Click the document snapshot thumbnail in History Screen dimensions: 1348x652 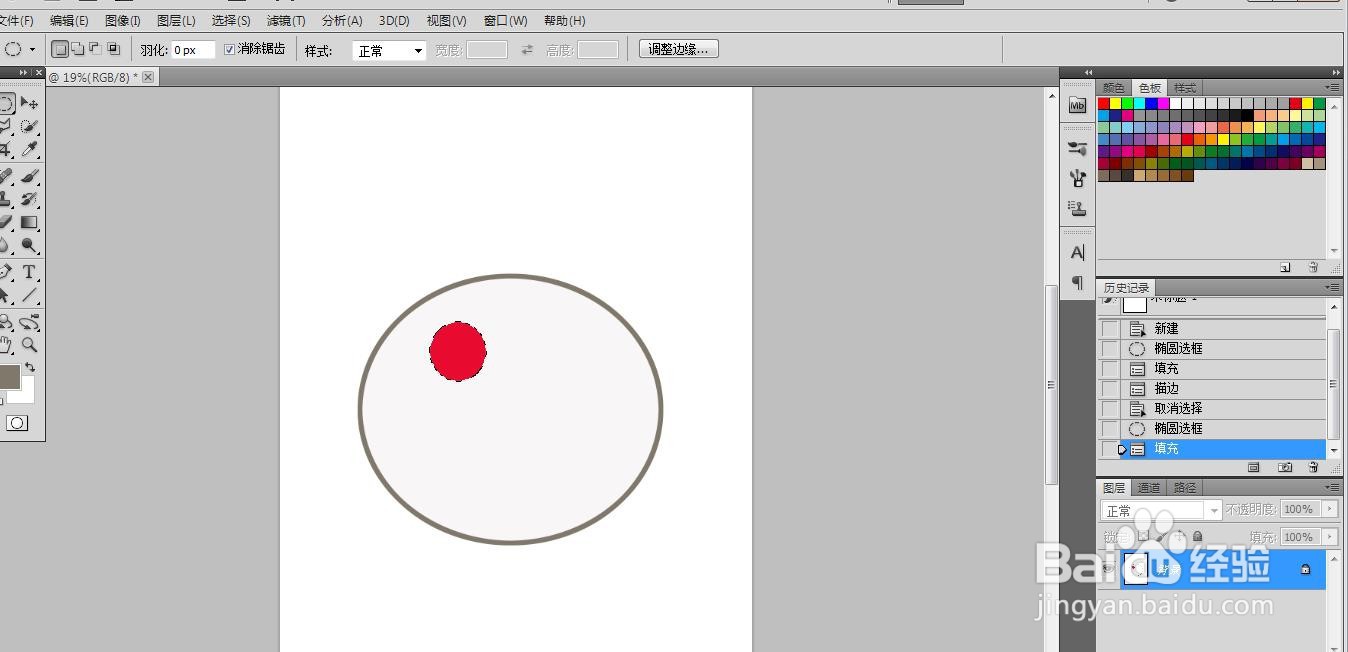[1135, 304]
